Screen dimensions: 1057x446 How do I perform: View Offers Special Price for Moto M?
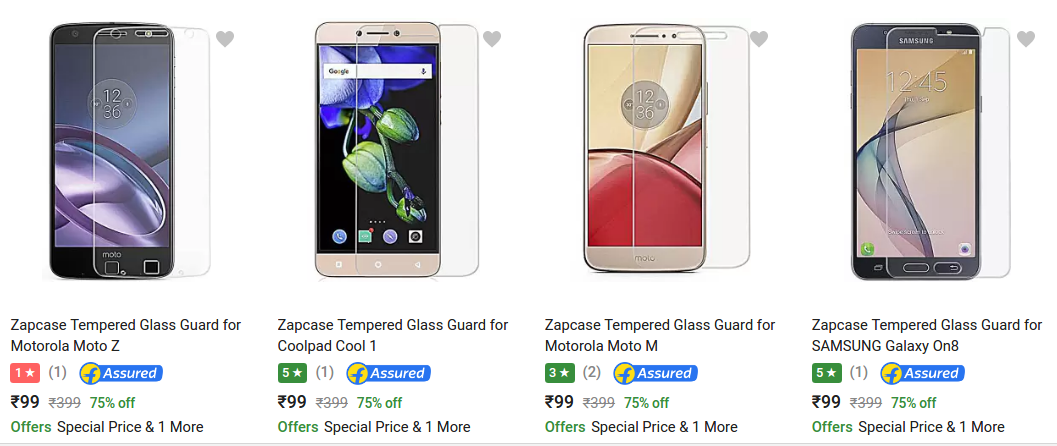click(x=641, y=427)
